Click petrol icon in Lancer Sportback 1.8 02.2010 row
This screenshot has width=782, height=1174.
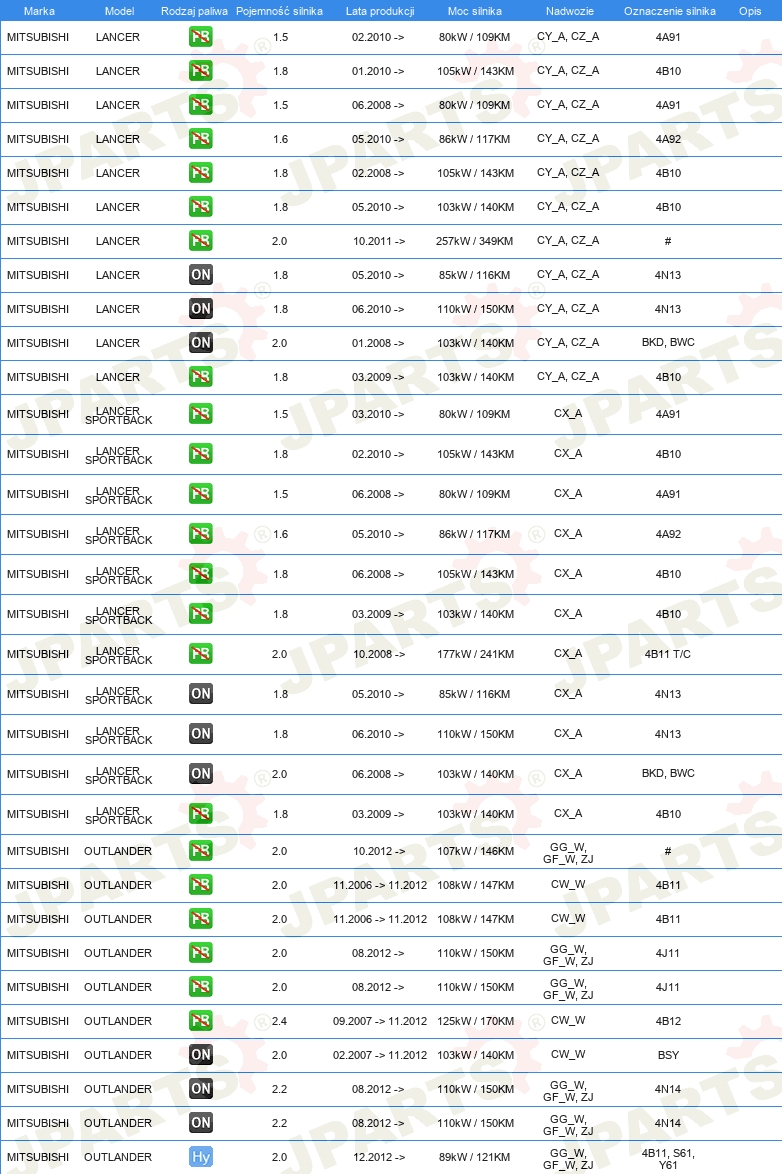pyautogui.click(x=200, y=454)
